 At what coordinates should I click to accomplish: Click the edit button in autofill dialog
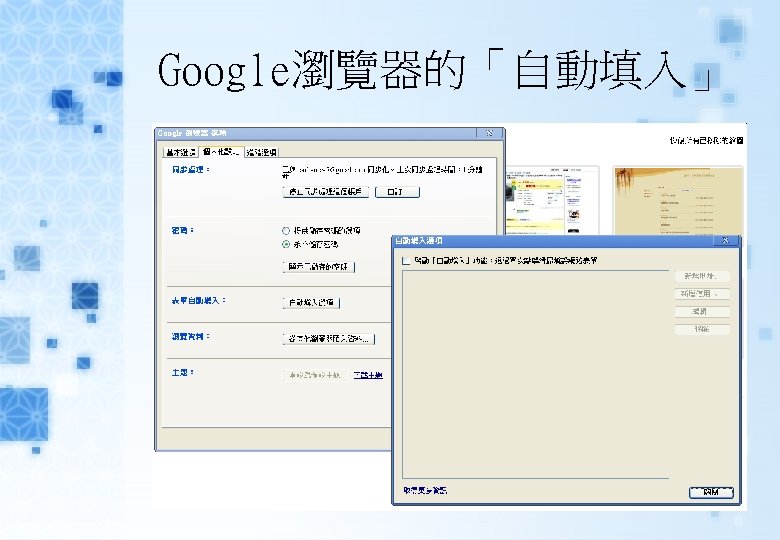702,312
